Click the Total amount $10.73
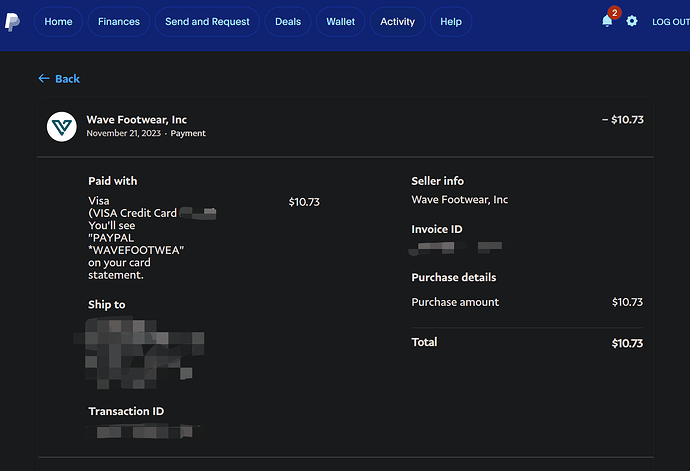690x471 pixels. click(627, 343)
